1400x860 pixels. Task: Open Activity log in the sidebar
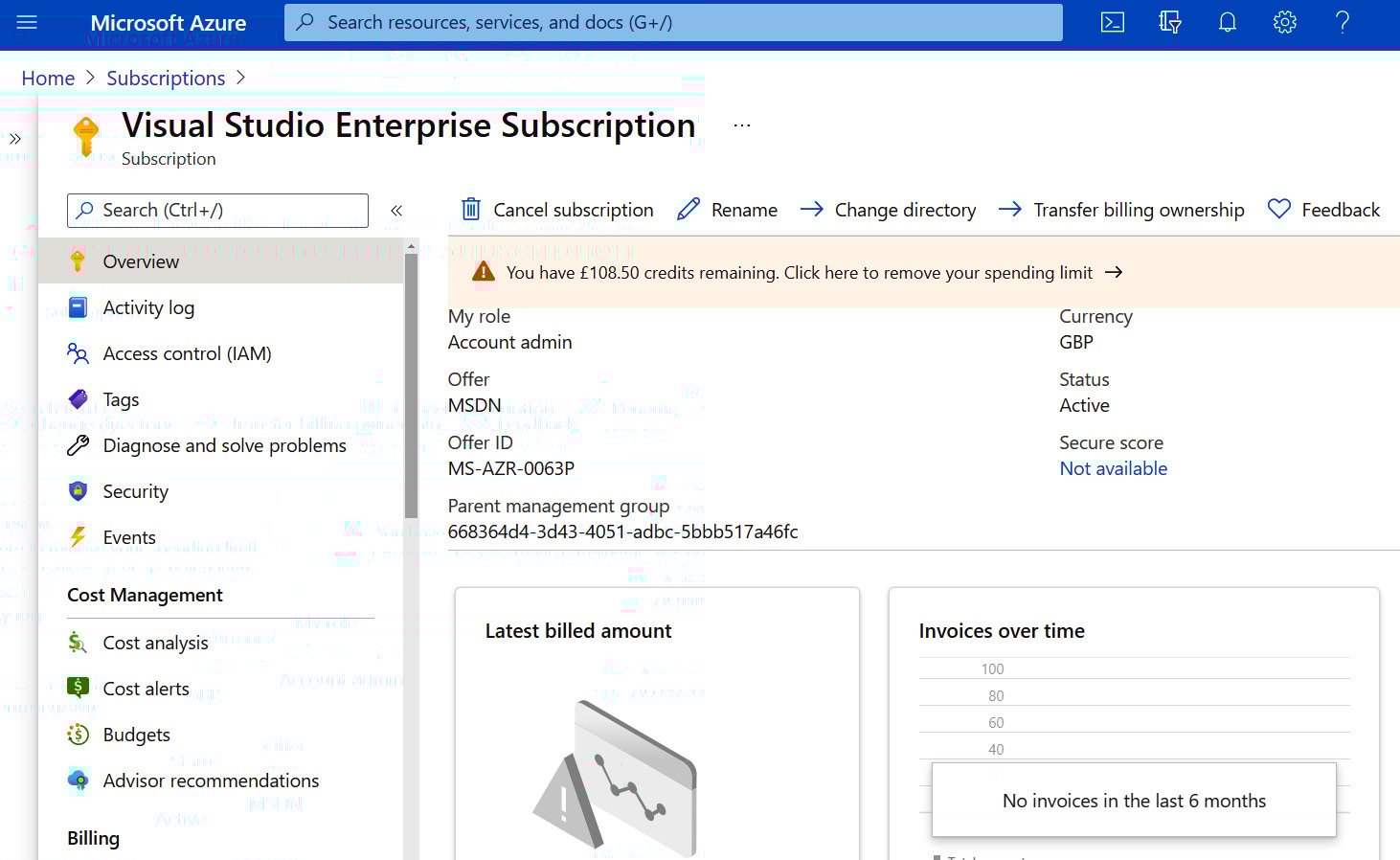point(221,307)
